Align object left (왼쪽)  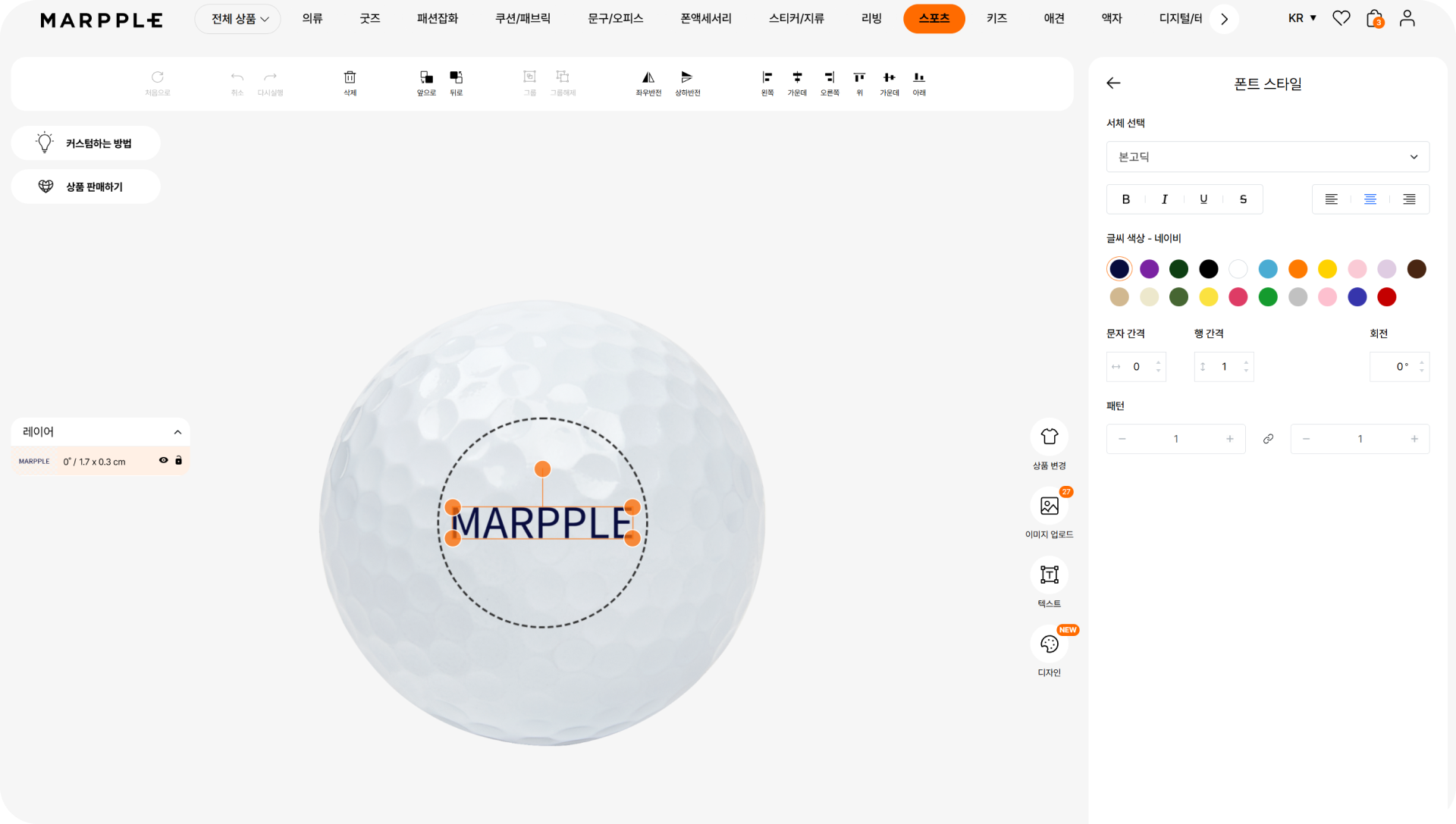767,78
